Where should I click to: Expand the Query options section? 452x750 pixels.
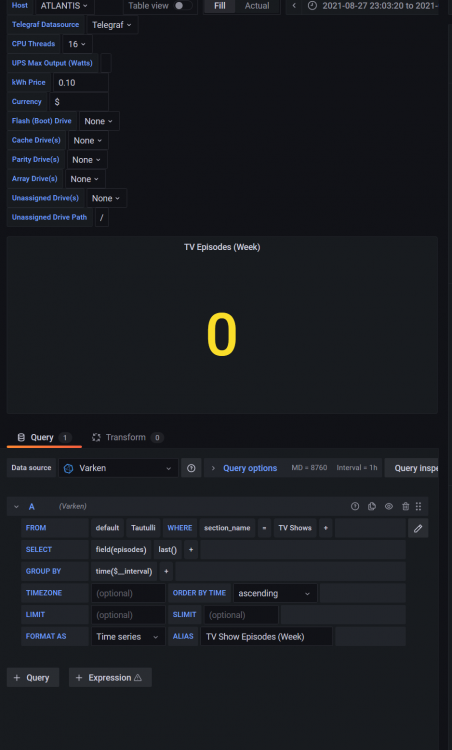250,468
